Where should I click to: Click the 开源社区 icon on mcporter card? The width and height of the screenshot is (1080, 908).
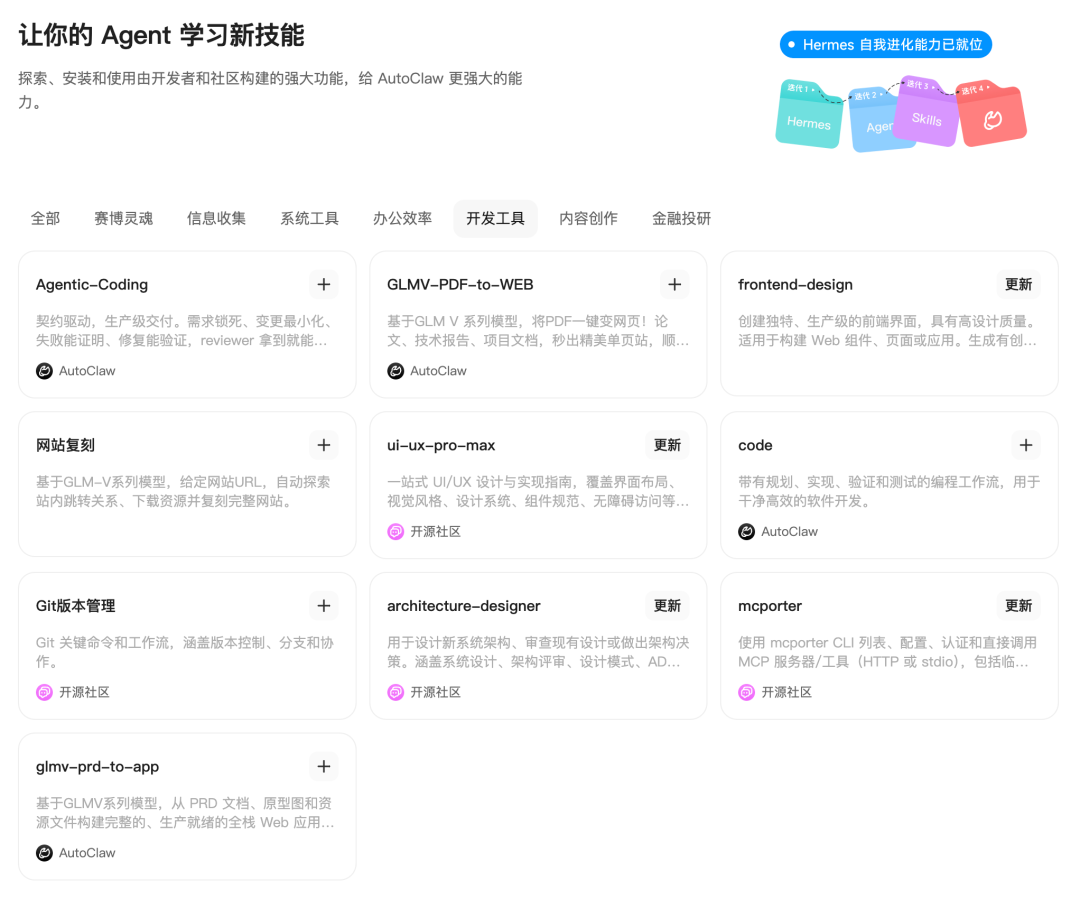pyautogui.click(x=746, y=692)
